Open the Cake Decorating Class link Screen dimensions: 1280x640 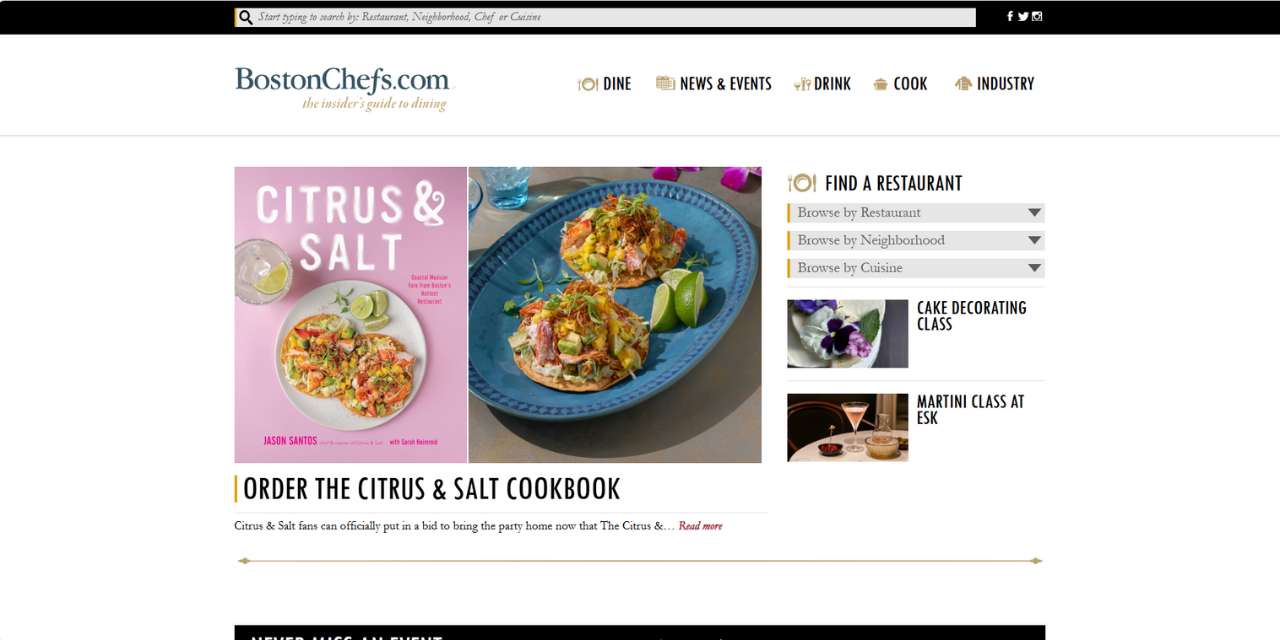pyautogui.click(x=971, y=316)
